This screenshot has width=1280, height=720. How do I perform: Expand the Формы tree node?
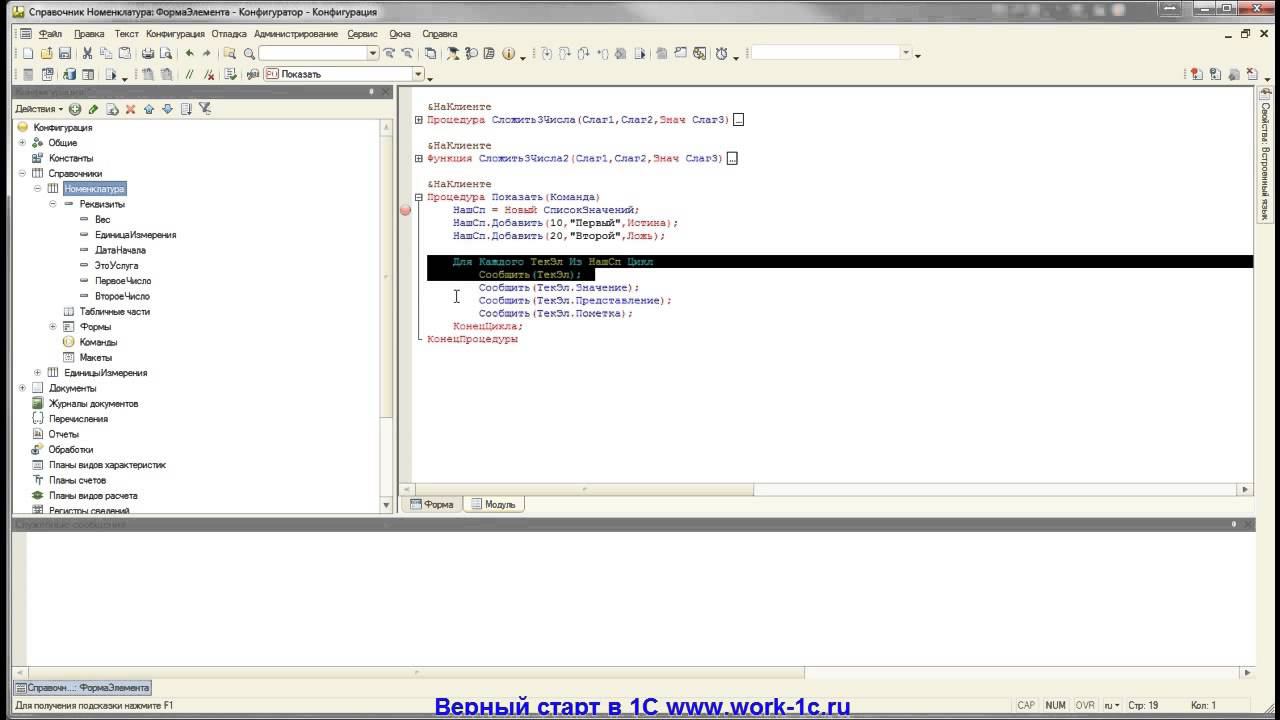[x=53, y=327]
